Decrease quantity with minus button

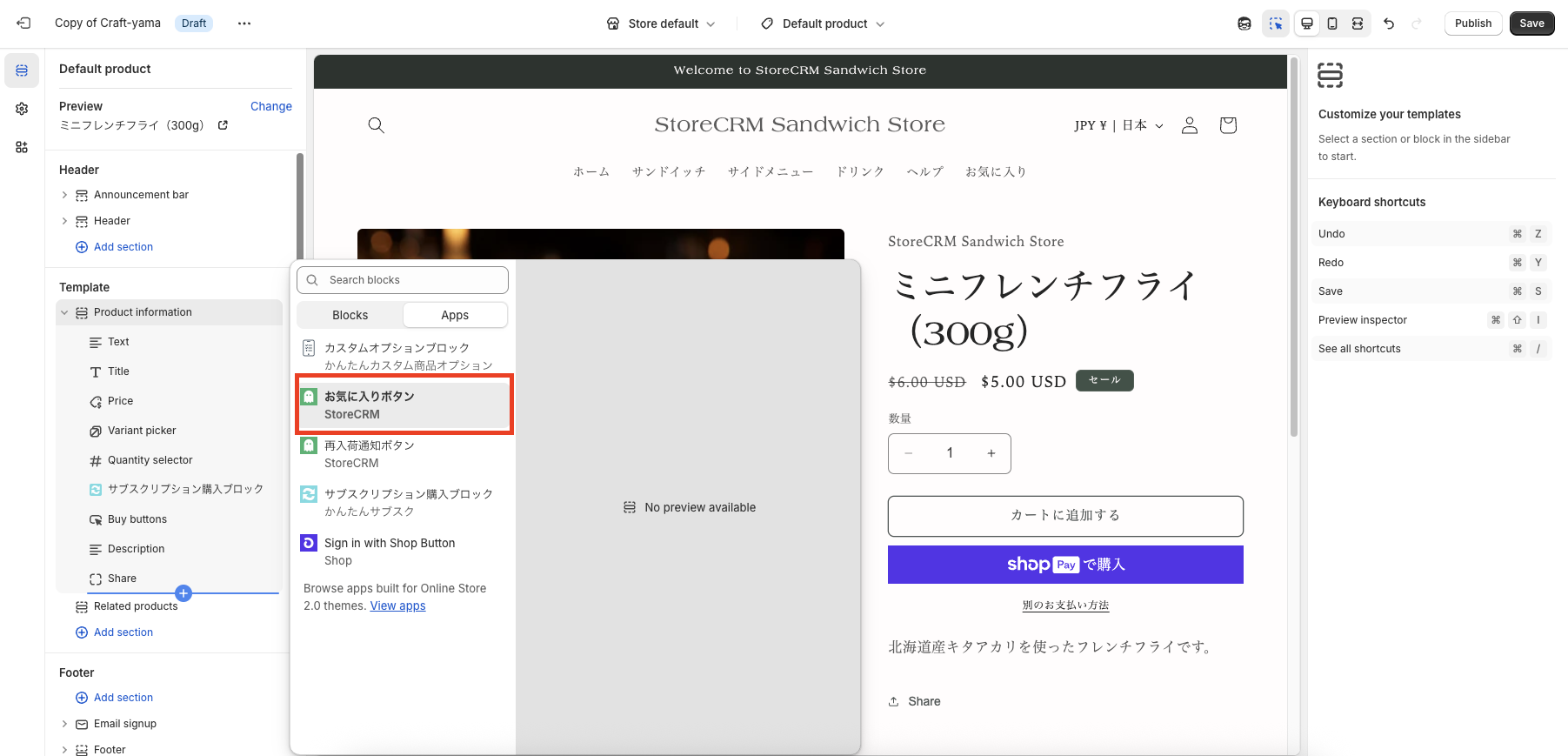pyautogui.click(x=909, y=453)
